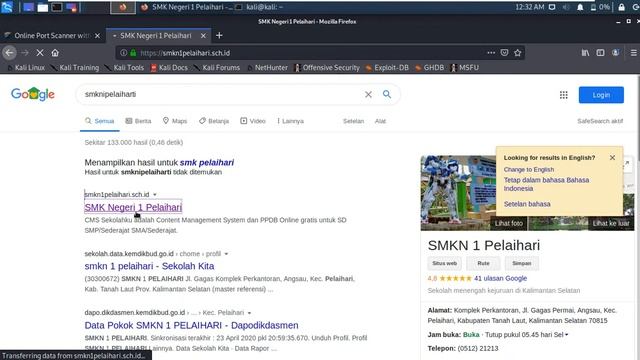Screen dimensions: 640x360
Task: Open the Alat search tools
Action: pos(380,121)
